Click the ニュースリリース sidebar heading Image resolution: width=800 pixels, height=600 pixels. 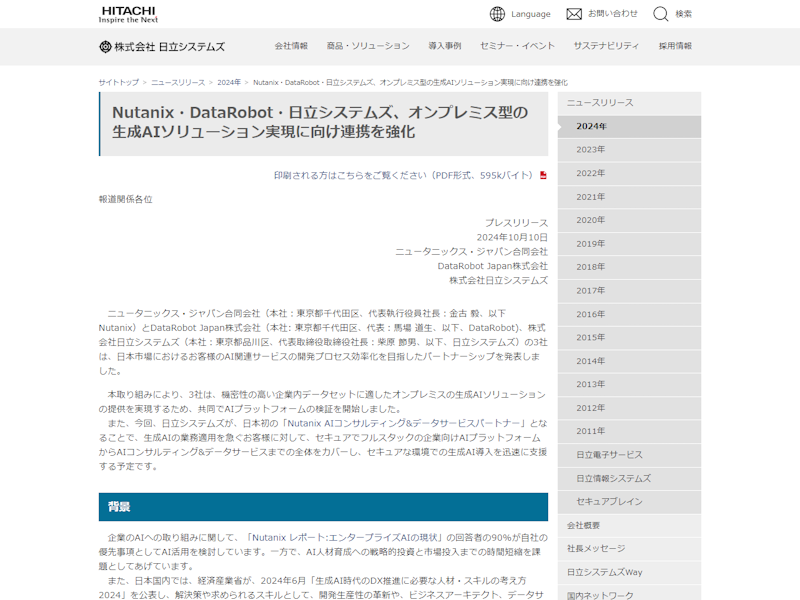click(x=600, y=103)
